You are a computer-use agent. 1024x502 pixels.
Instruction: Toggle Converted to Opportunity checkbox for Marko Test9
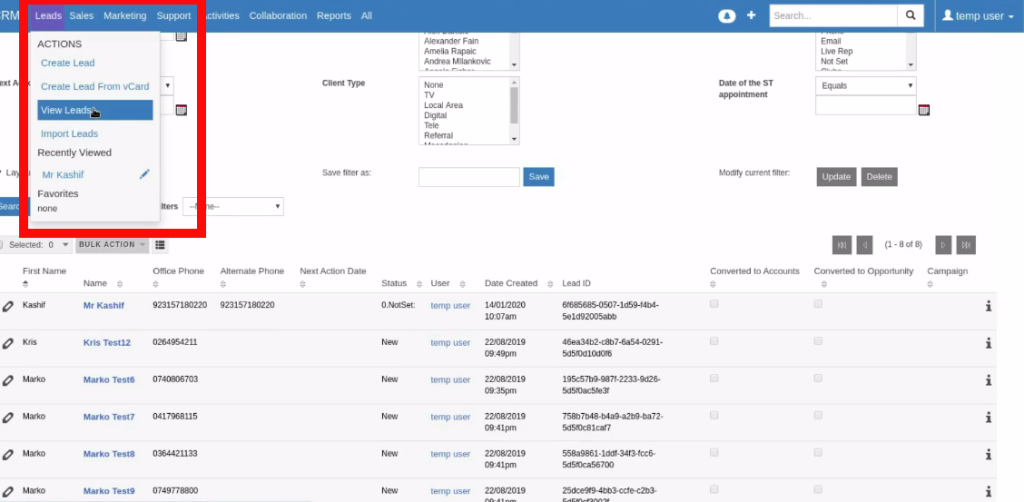(x=818, y=489)
